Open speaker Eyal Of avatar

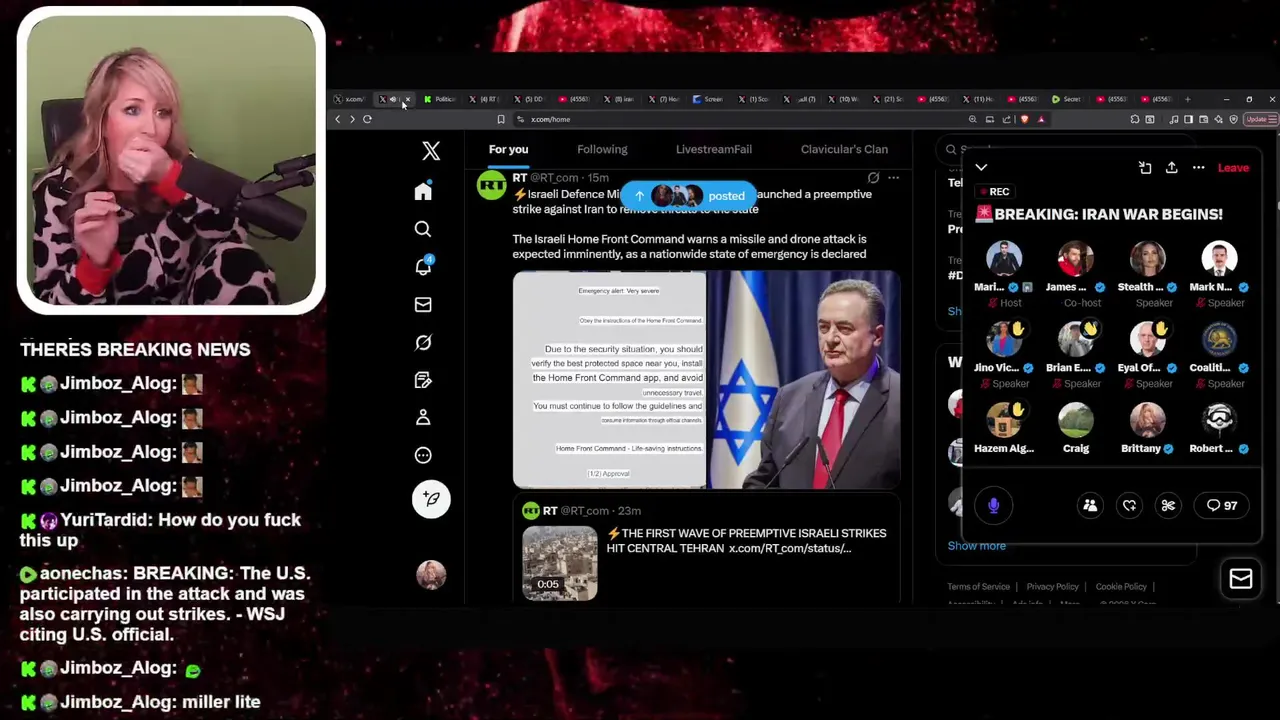pyautogui.click(x=1148, y=340)
